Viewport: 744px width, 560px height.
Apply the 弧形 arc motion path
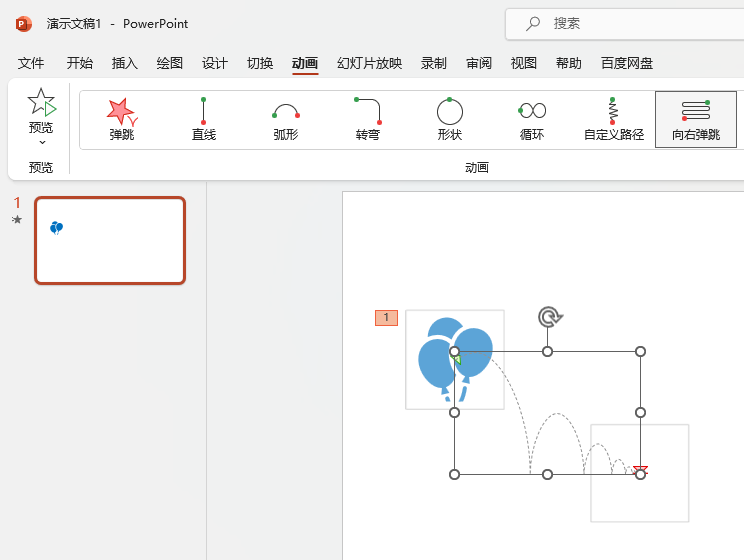pyautogui.click(x=286, y=120)
